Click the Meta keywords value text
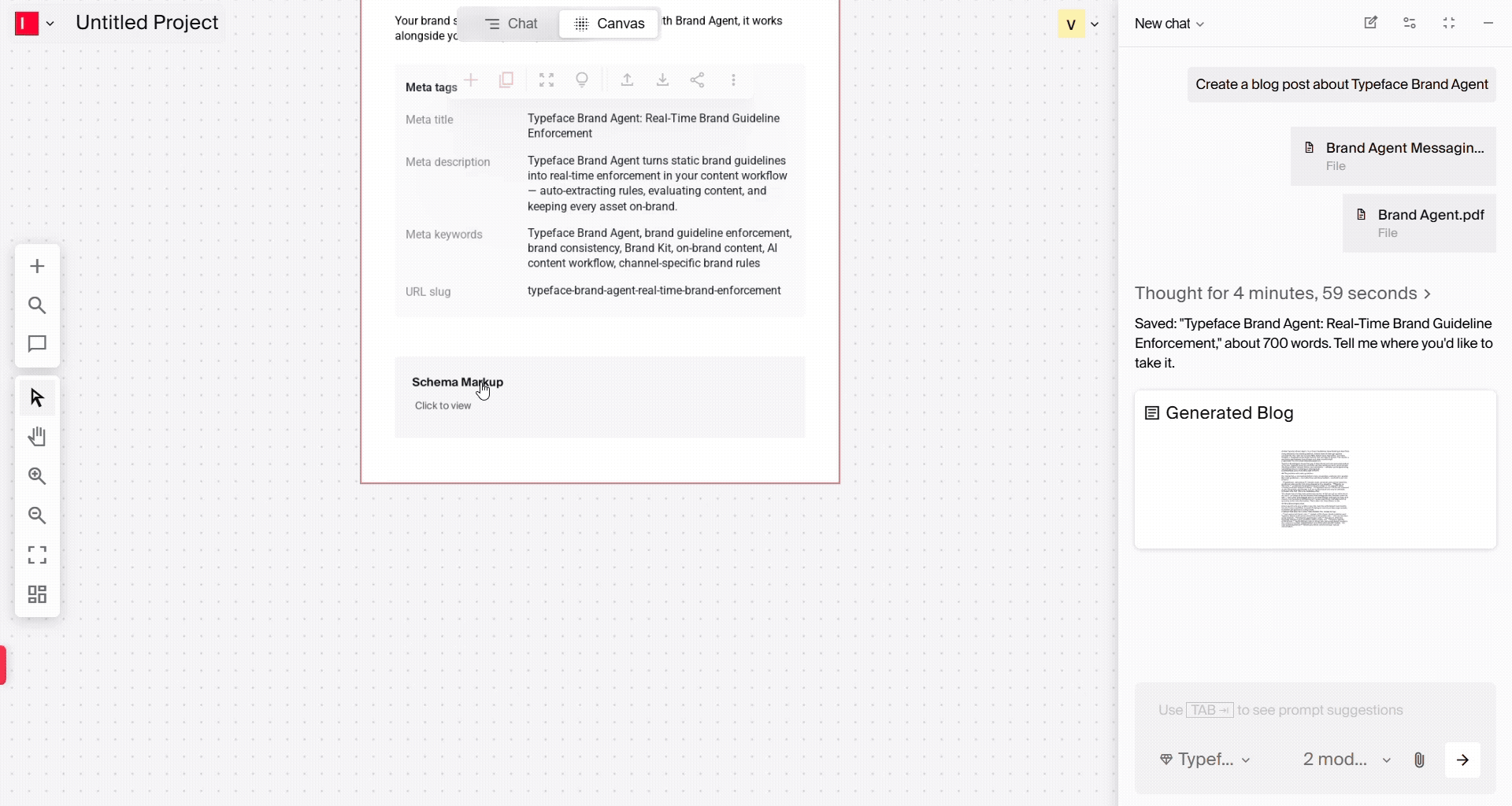 [x=660, y=248]
